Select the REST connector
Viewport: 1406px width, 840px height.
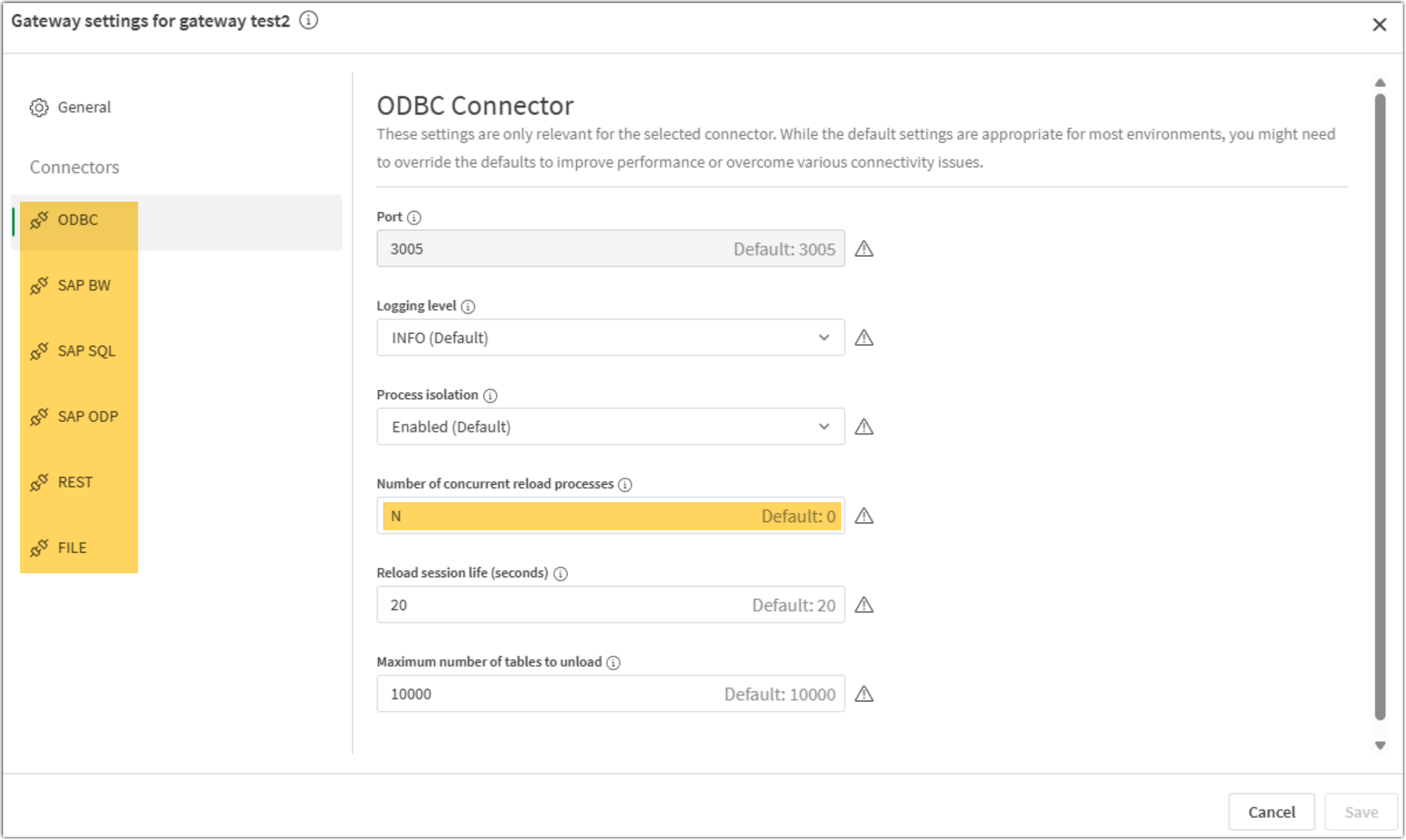[177, 482]
